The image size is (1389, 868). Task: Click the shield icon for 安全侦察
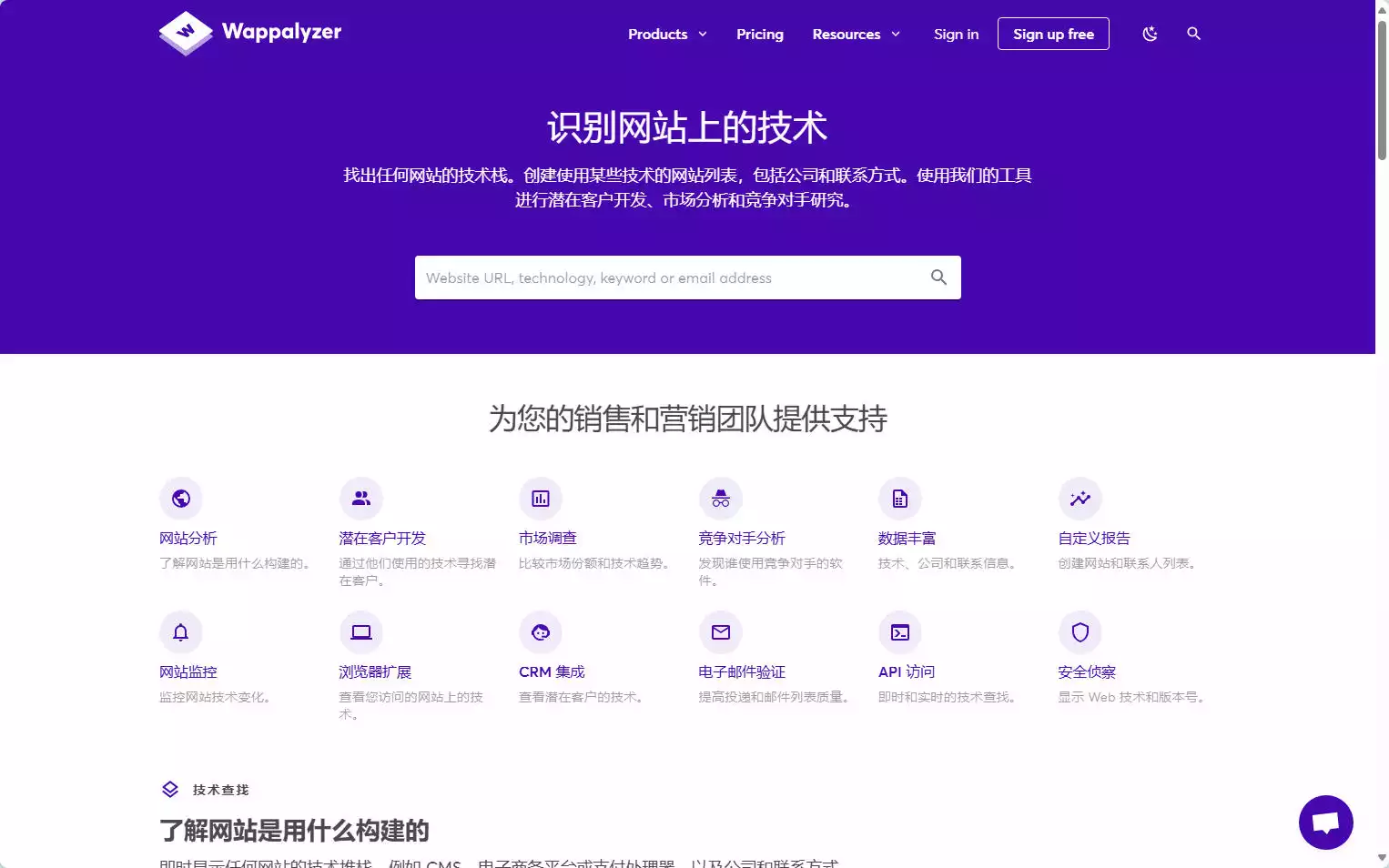click(1080, 632)
